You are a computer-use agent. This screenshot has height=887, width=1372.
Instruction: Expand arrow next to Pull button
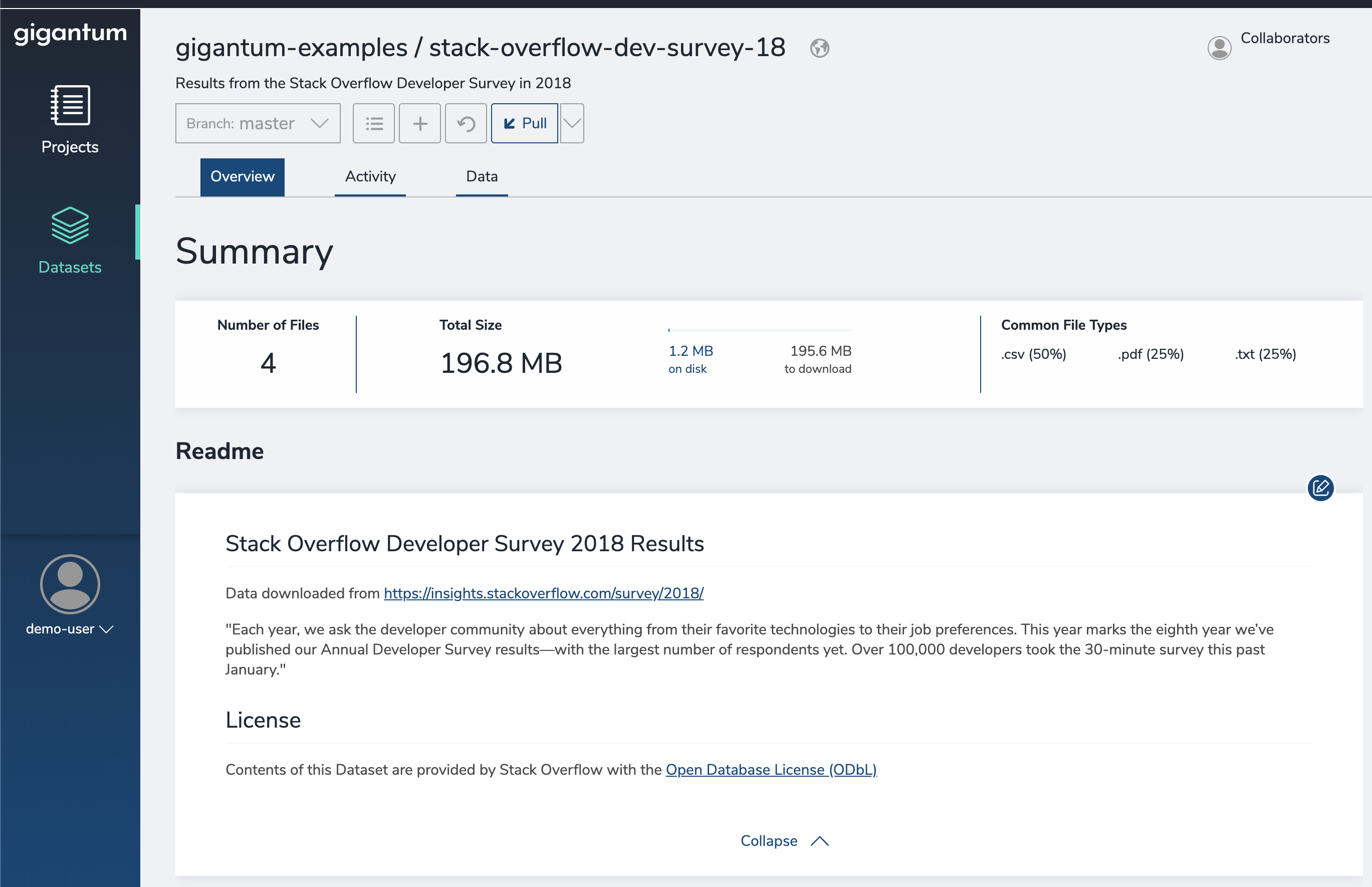tap(572, 123)
